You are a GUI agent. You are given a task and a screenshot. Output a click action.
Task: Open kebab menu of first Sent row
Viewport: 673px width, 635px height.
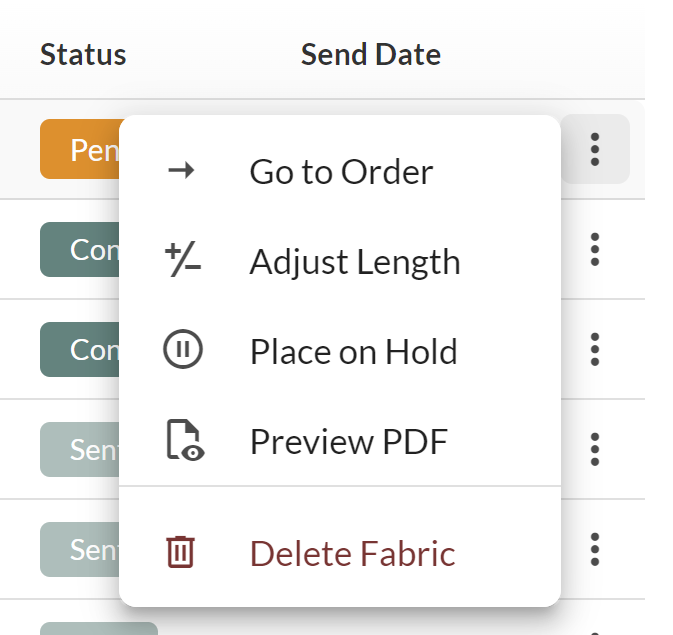click(595, 450)
